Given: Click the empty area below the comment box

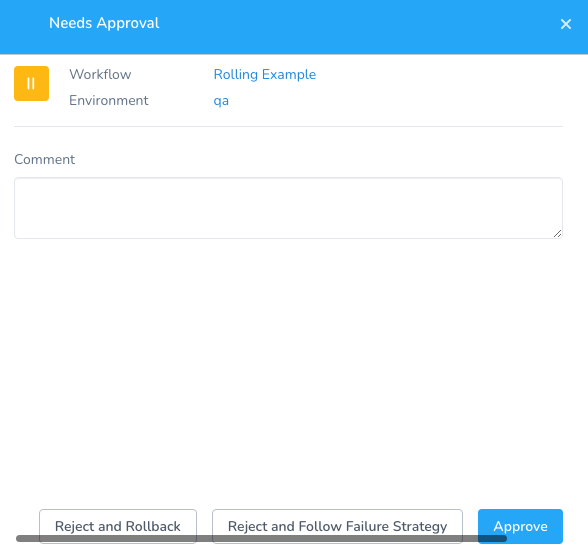Looking at the screenshot, I should tap(288, 371).
